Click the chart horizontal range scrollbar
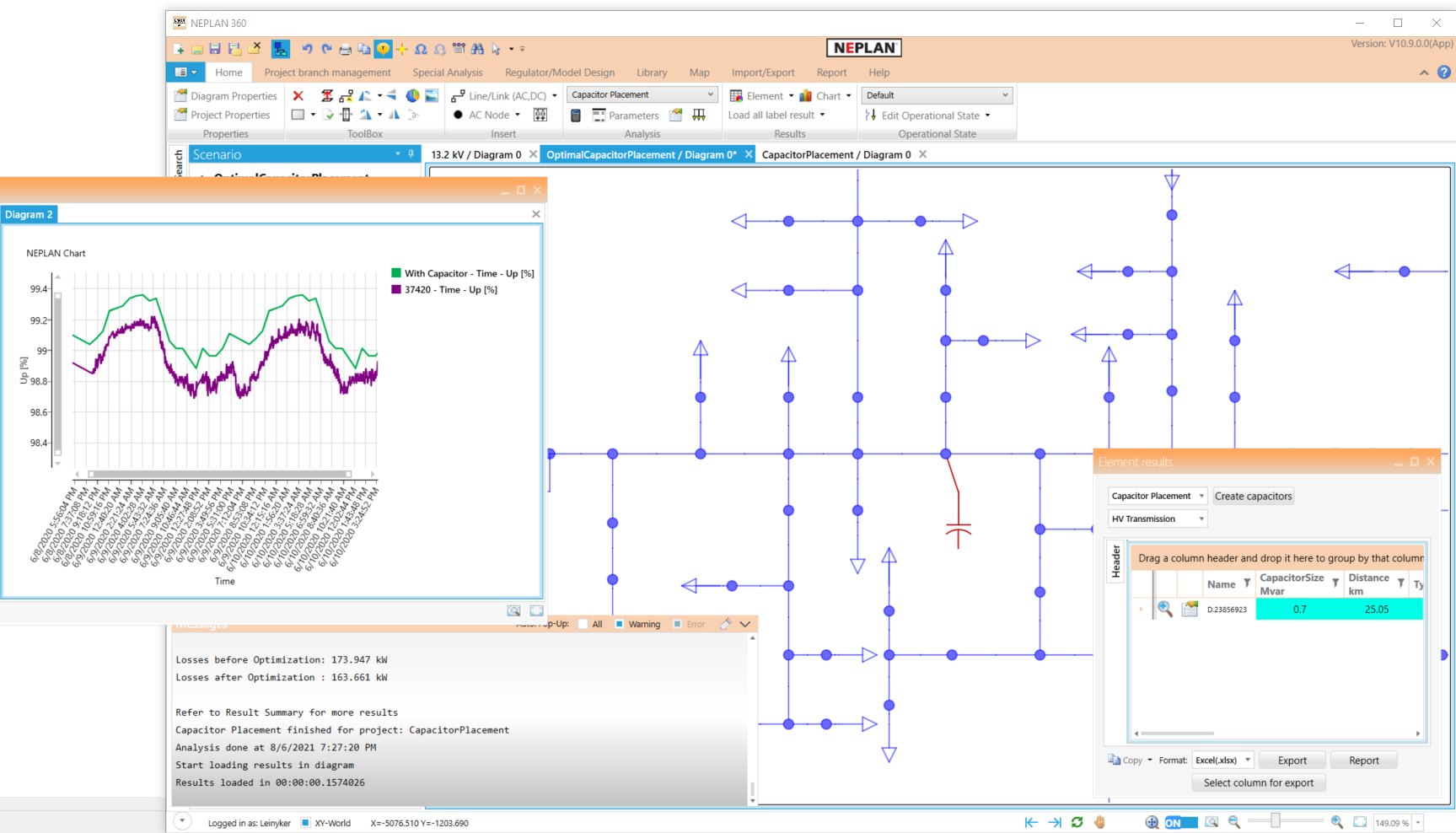1456x833 pixels. click(x=220, y=474)
